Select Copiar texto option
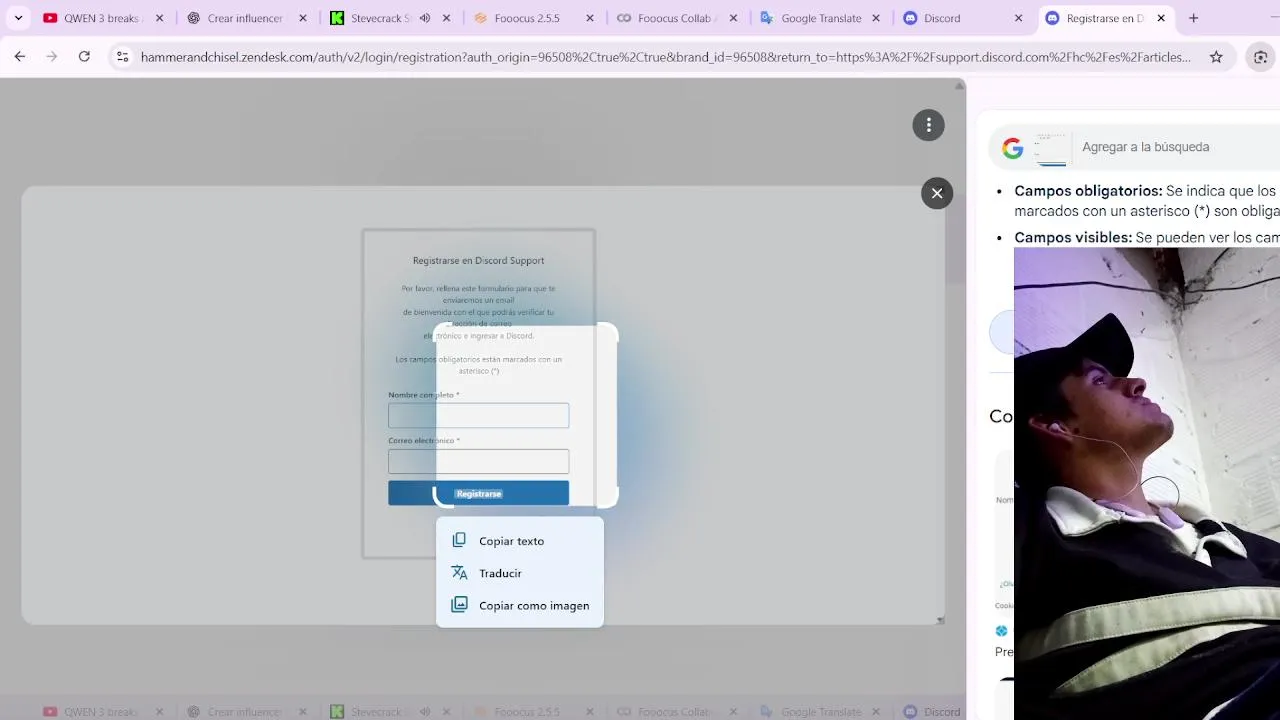 520,541
